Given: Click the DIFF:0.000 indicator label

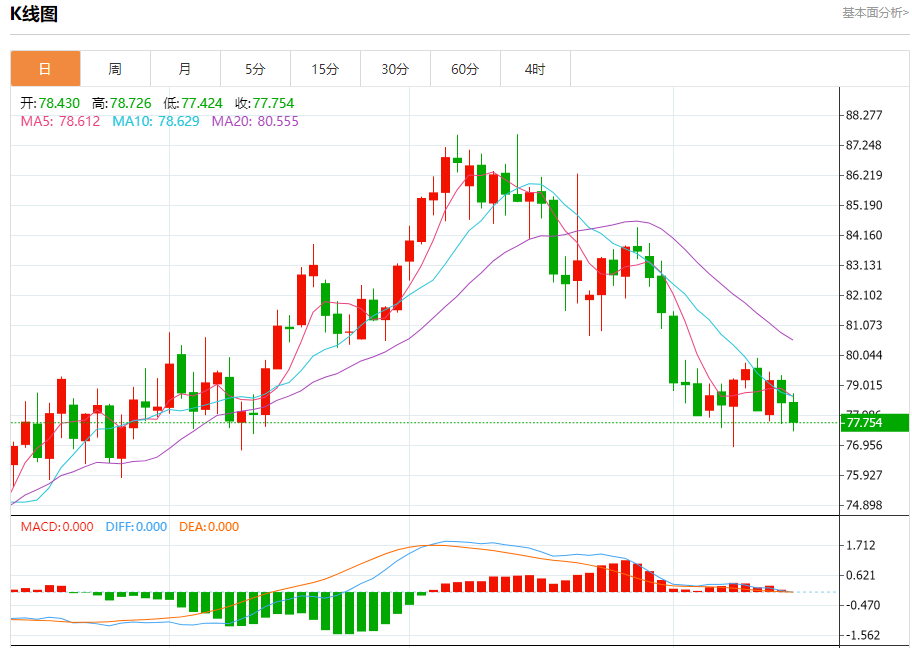Looking at the screenshot, I should (x=136, y=527).
